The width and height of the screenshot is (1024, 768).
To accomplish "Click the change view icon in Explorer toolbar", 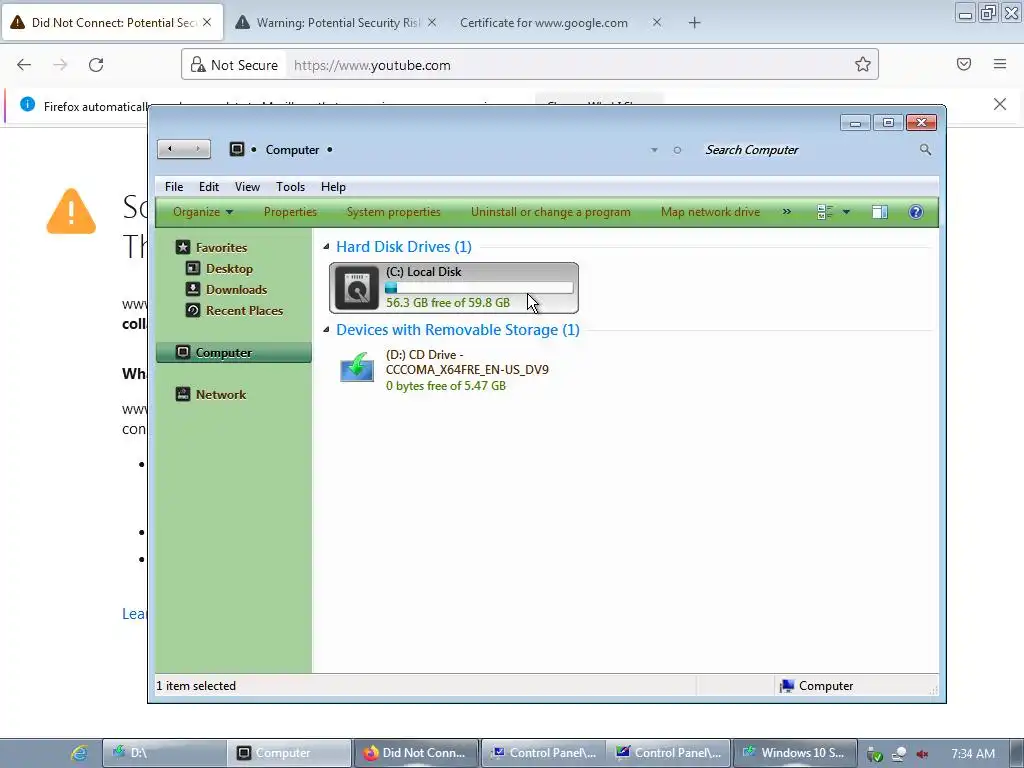I will pyautogui.click(x=825, y=212).
